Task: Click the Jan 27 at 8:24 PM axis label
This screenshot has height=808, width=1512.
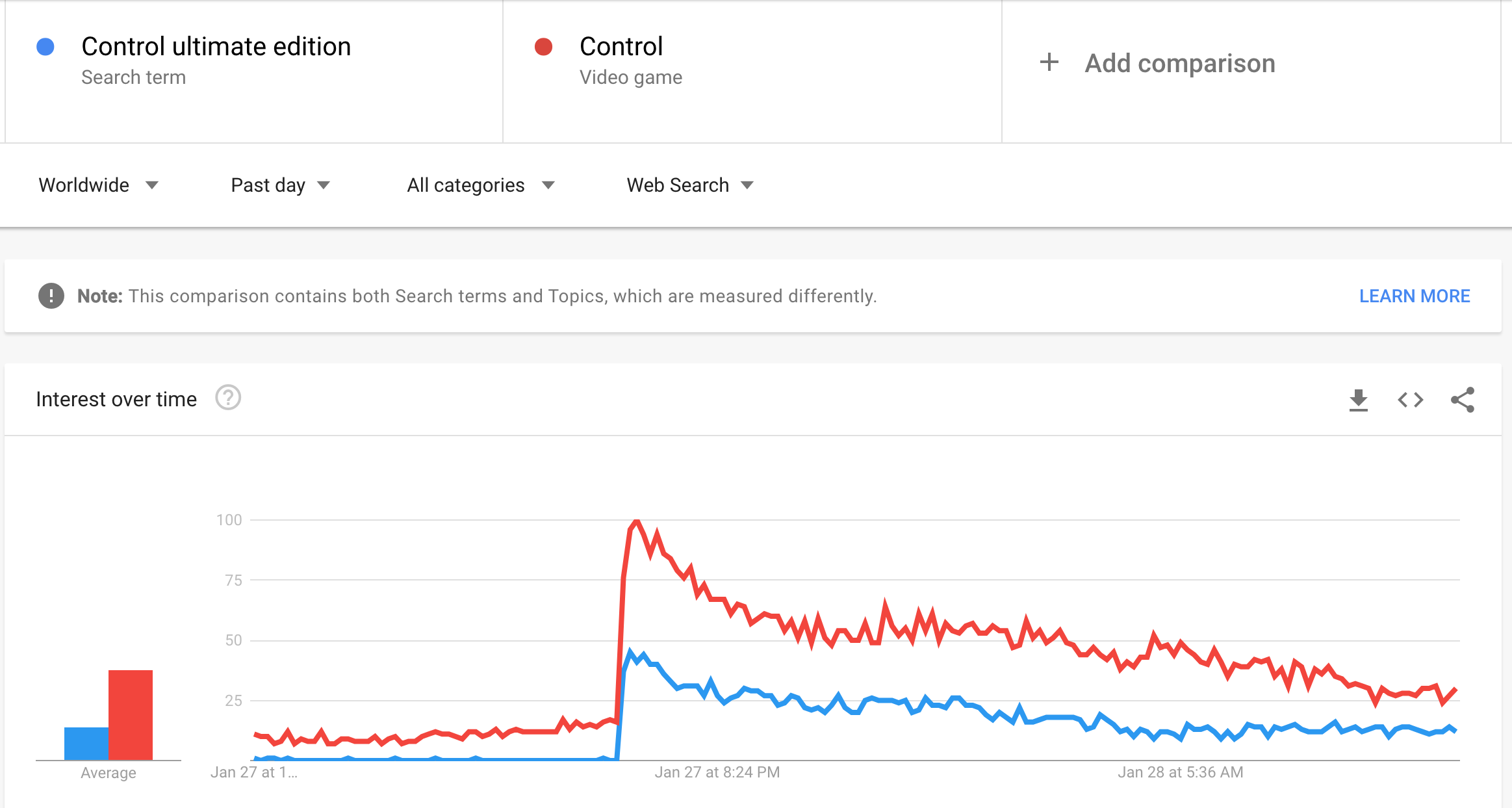Action: (717, 772)
